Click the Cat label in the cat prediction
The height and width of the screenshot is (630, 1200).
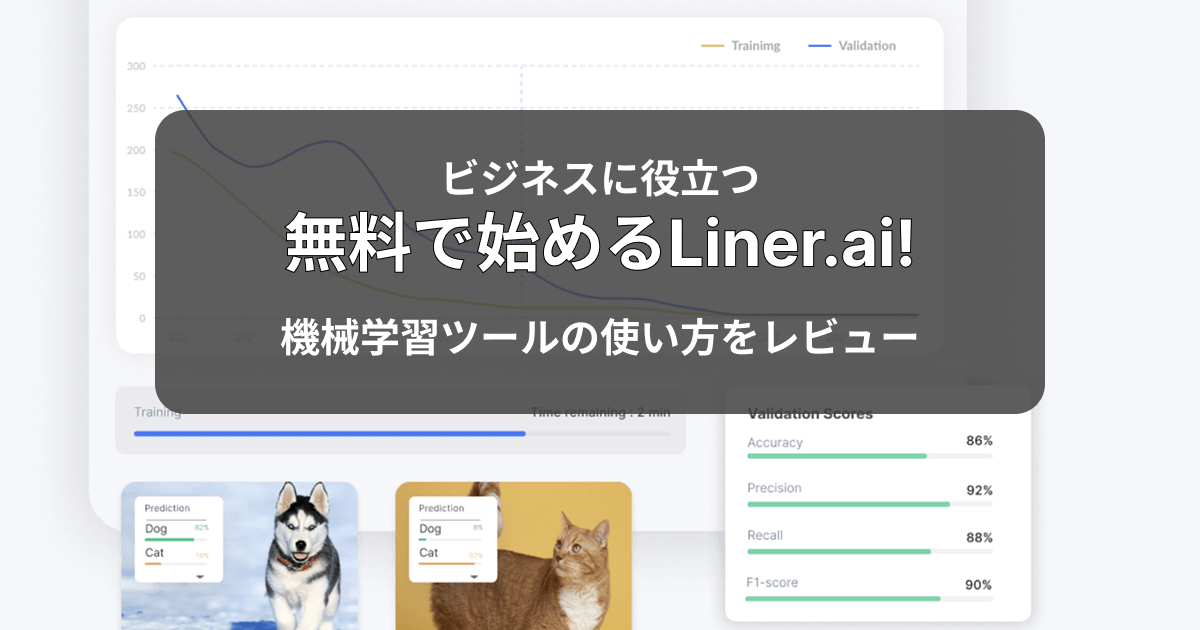pyautogui.click(x=428, y=552)
